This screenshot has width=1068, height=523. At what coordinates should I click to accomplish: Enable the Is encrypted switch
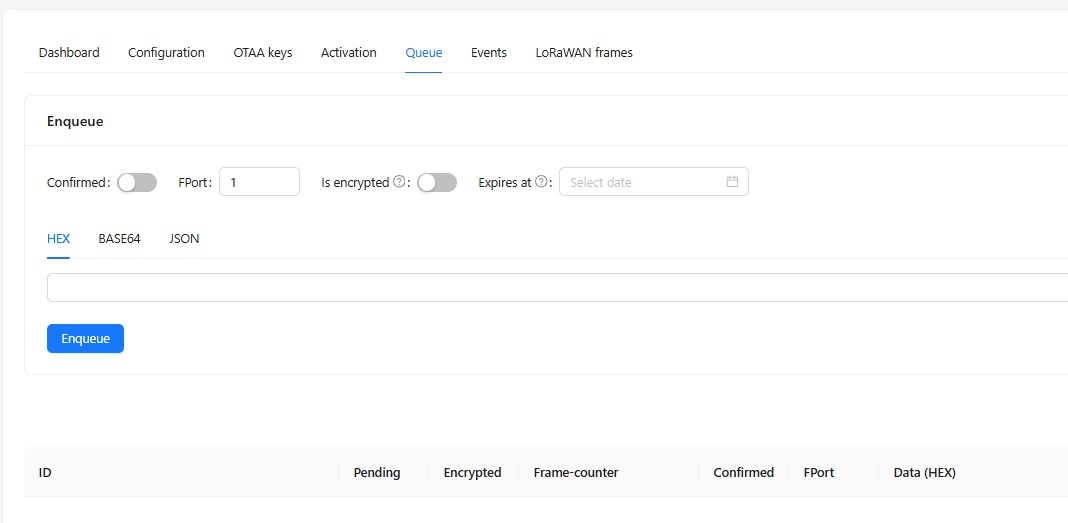pos(437,183)
